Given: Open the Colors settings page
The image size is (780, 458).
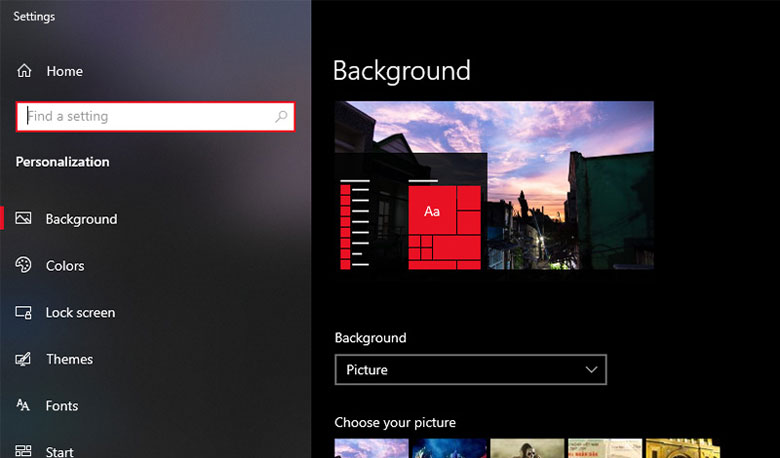Looking at the screenshot, I should (65, 266).
